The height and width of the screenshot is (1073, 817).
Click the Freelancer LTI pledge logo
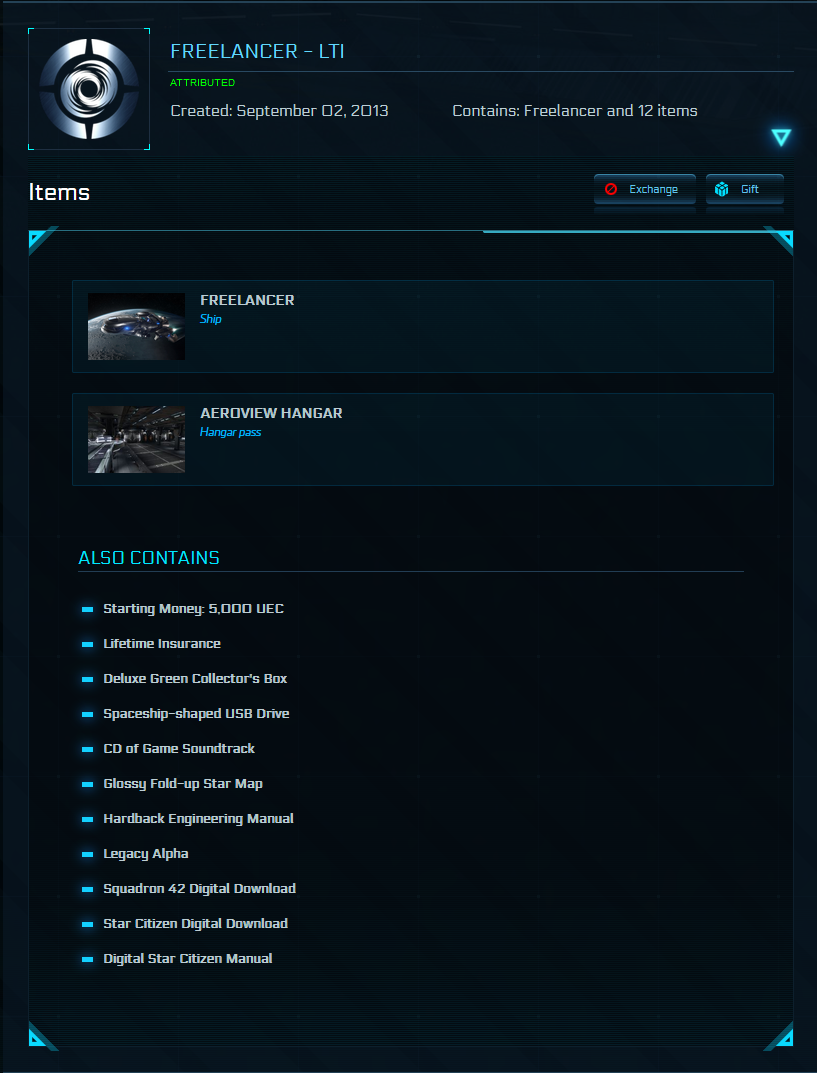click(x=89, y=89)
